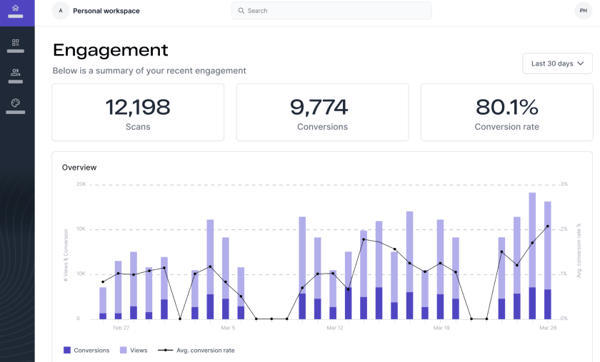Open the QR codes grid sidebar icon
Image resolution: width=600 pixels, height=362 pixels.
15,42
